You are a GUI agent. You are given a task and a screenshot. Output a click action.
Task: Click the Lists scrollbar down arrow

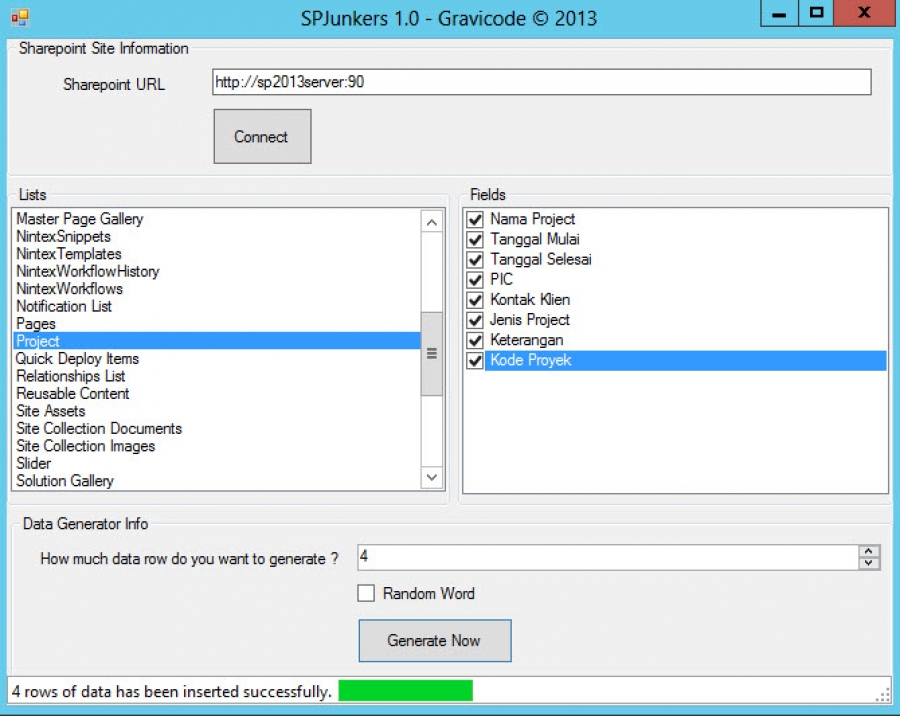(x=432, y=478)
